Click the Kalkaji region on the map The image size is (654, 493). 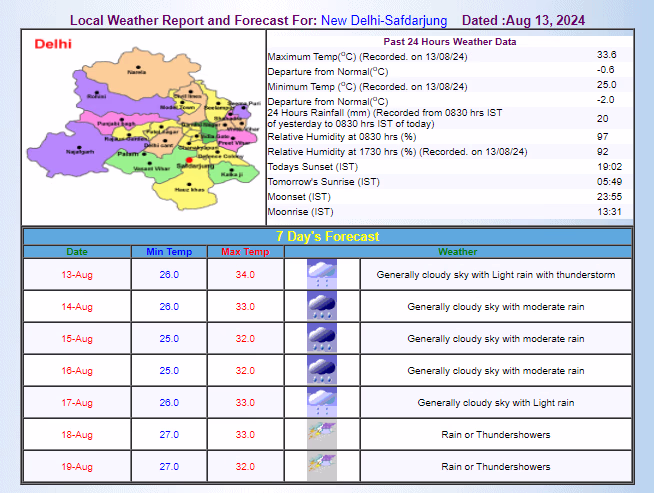(x=233, y=172)
